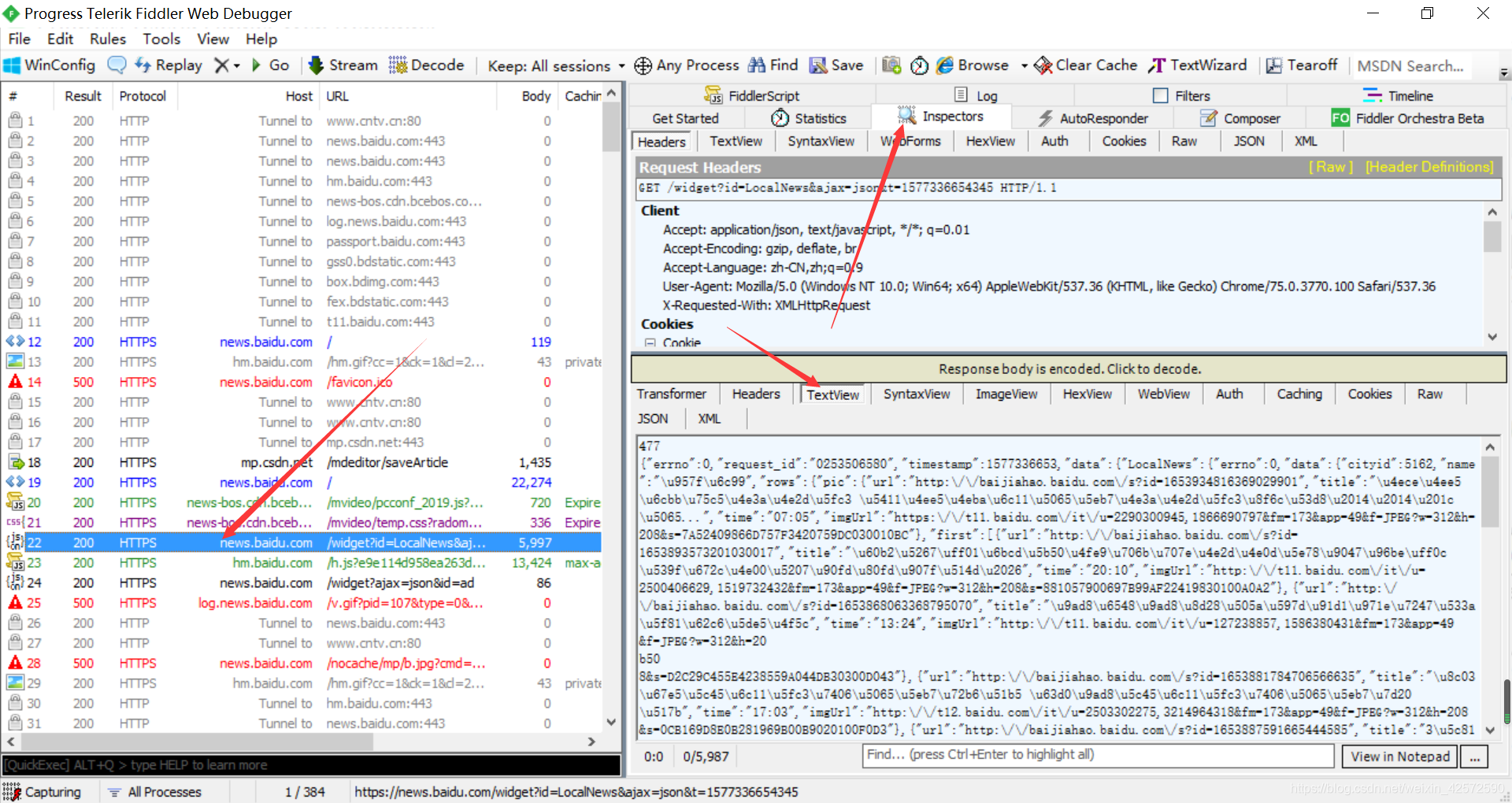Toggle the Filters checkbox
The width and height of the screenshot is (1512, 803).
[x=1160, y=95]
